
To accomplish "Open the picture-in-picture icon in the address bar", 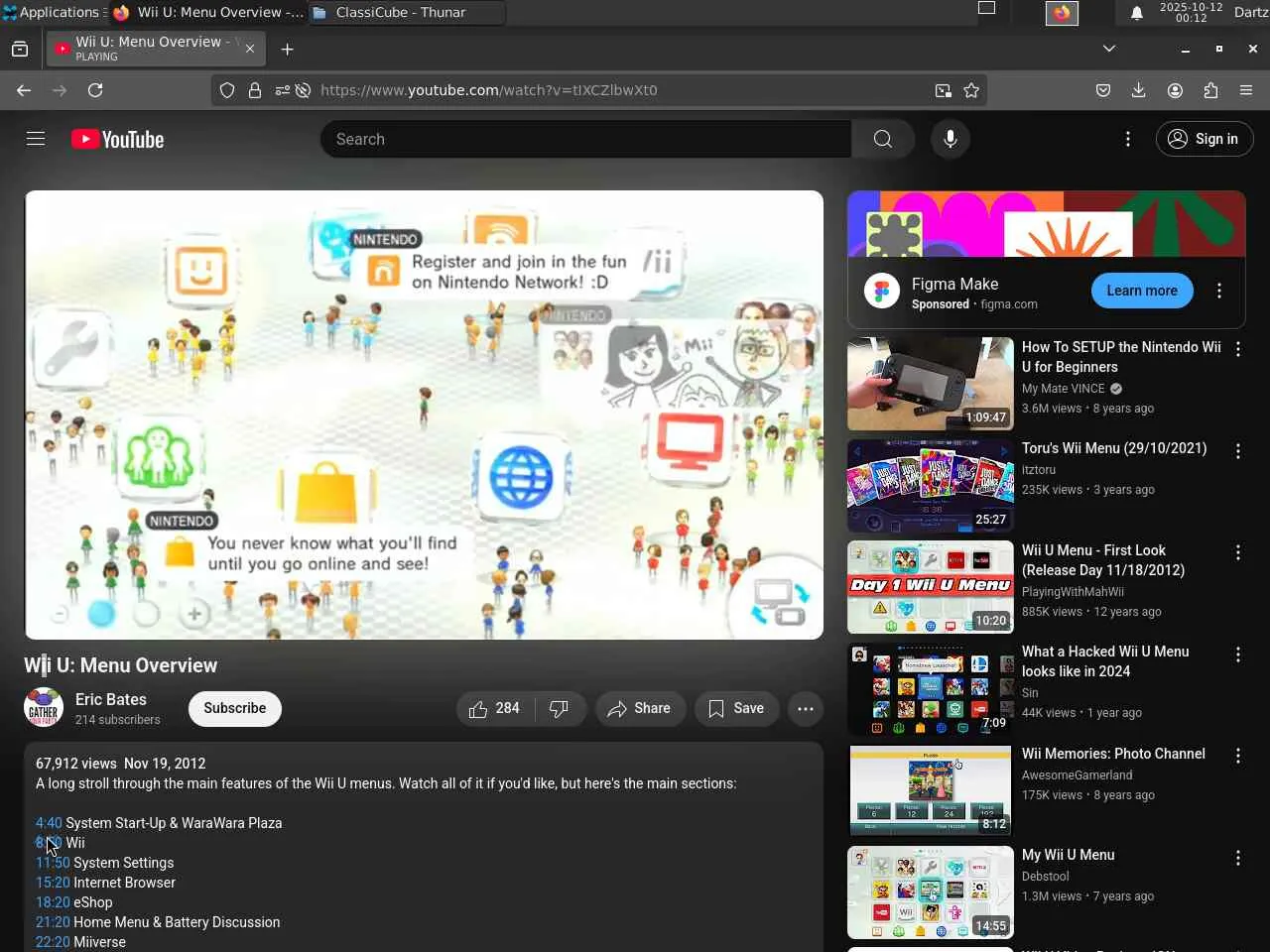I will point(943,90).
